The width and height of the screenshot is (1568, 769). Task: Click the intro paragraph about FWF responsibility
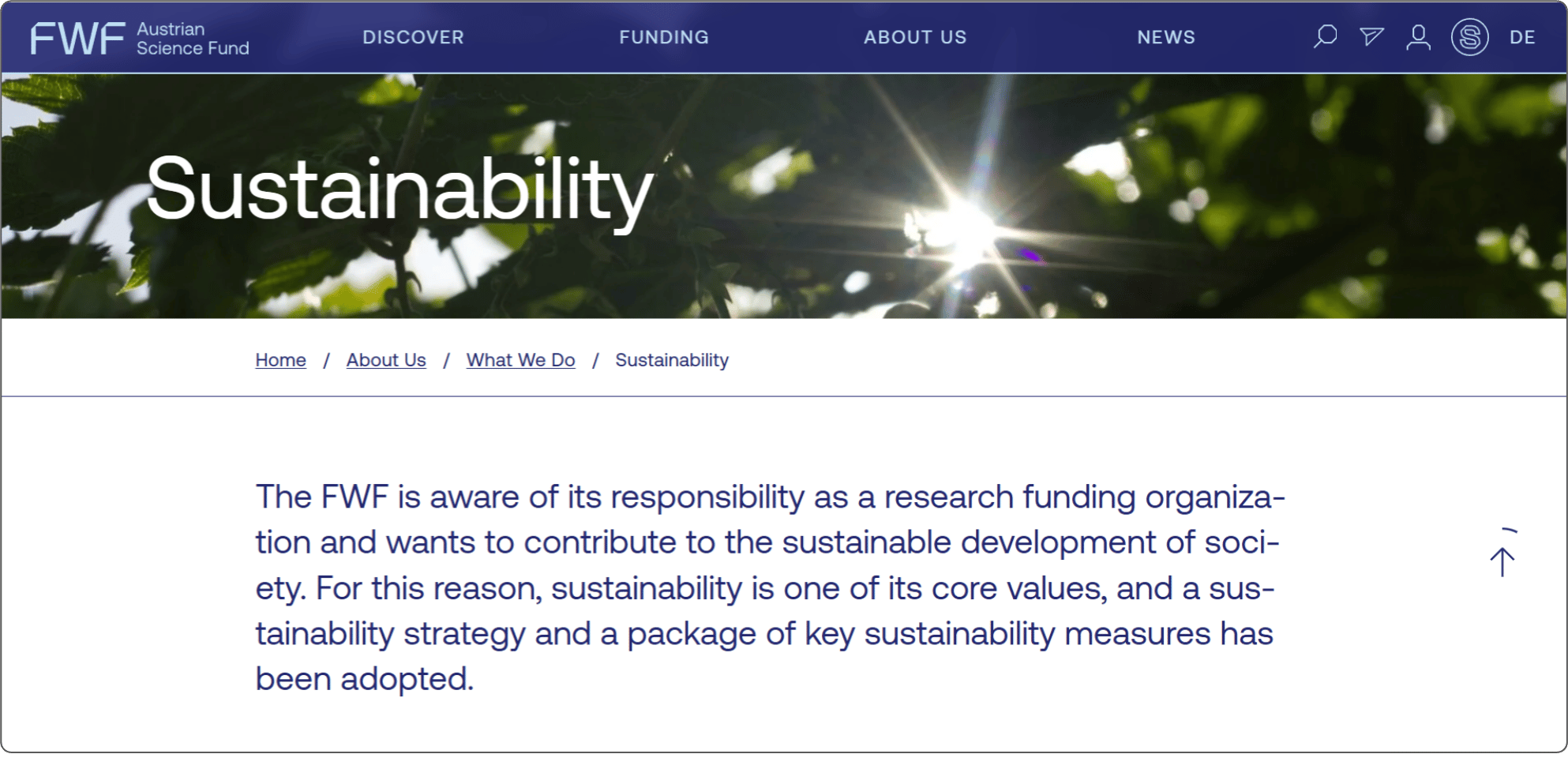770,587
